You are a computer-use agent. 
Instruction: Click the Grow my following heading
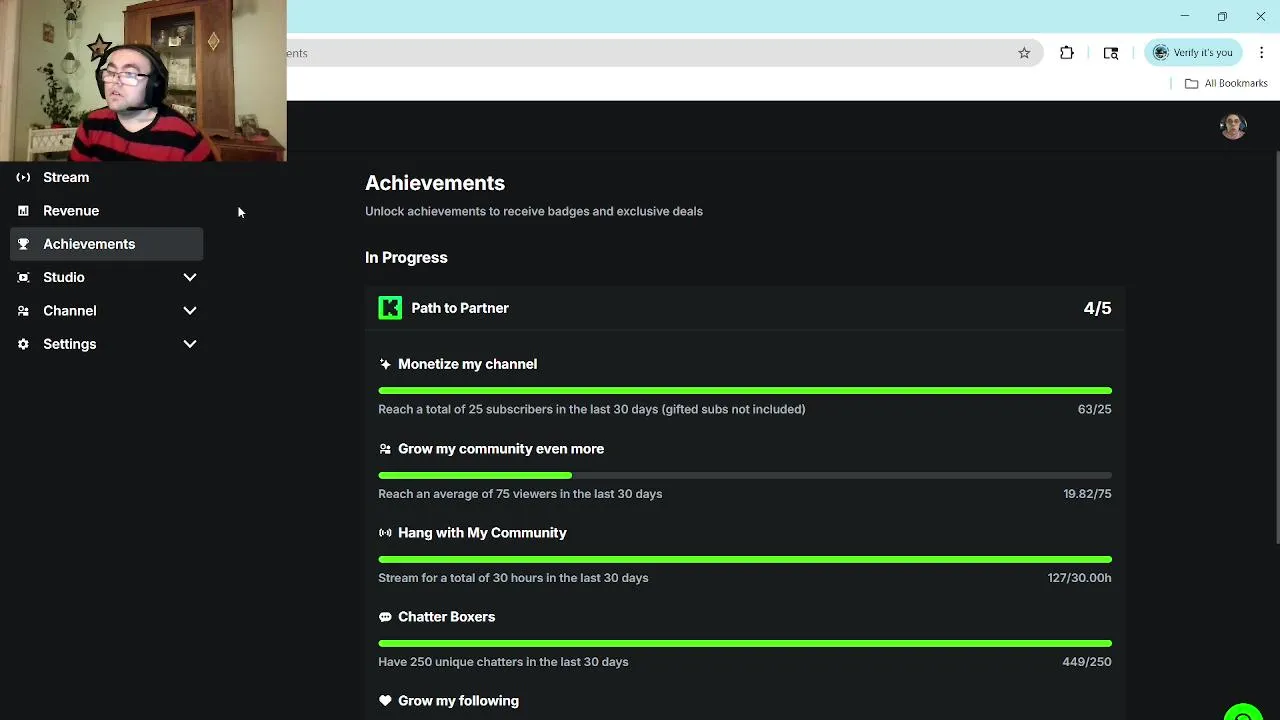tap(458, 701)
